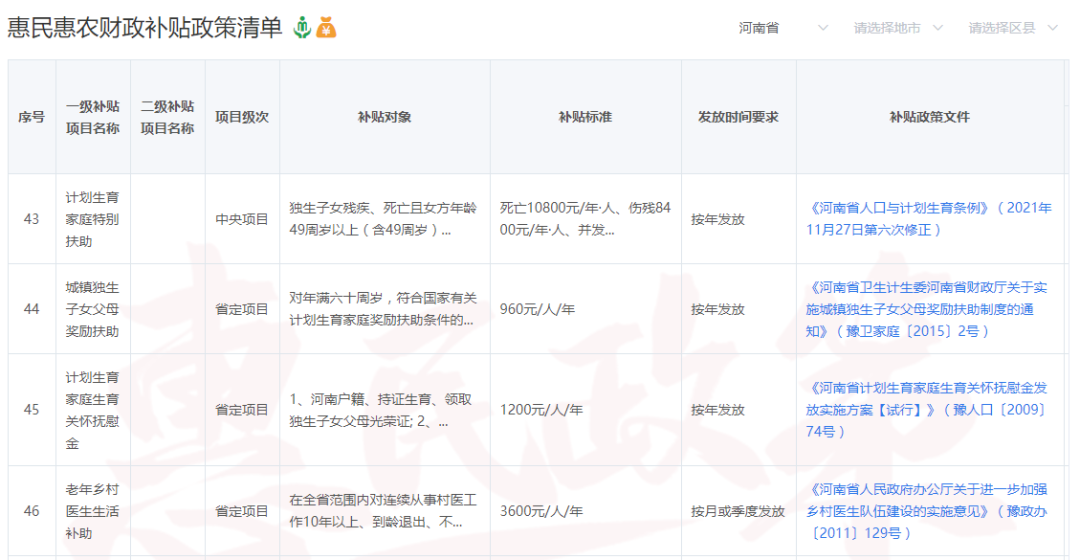The height and width of the screenshot is (560, 1080).
Task: Open 河南省人口与计划生育条例 policy link
Action: [929, 219]
